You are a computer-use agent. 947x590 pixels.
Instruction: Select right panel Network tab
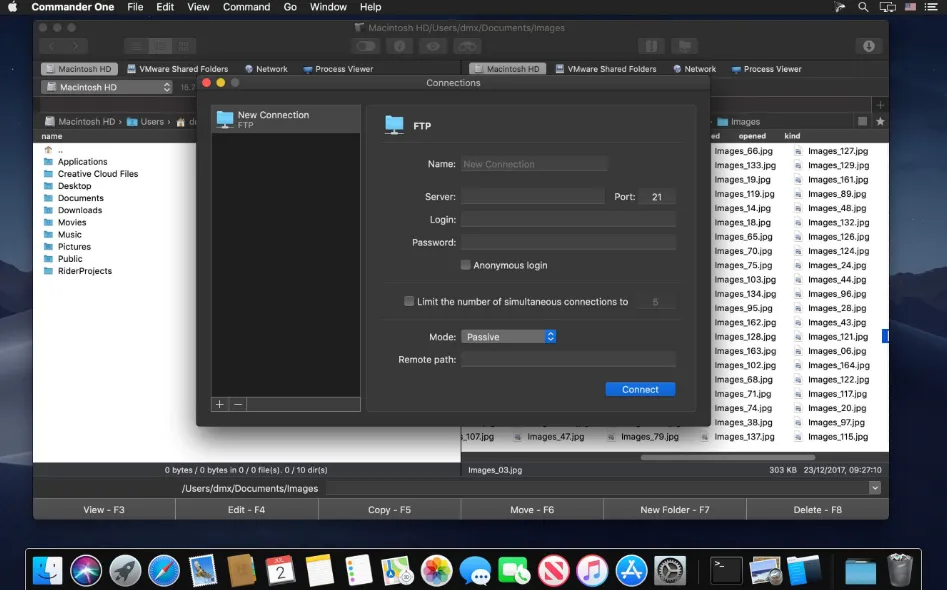coord(695,69)
